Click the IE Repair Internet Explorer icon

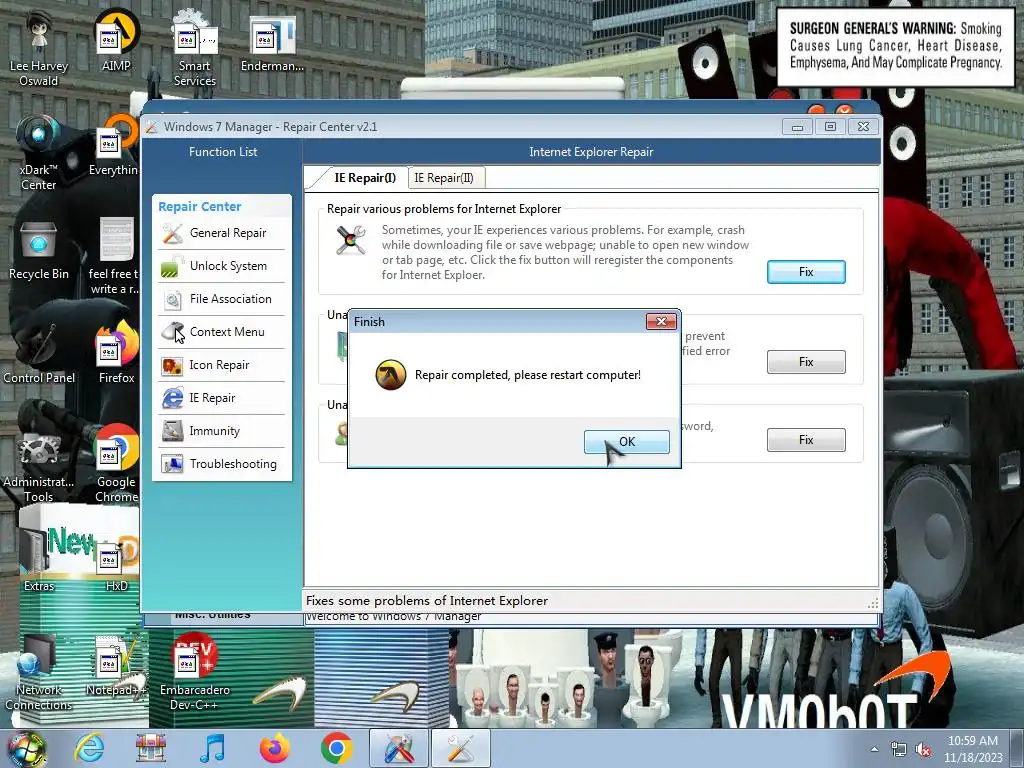click(172, 398)
